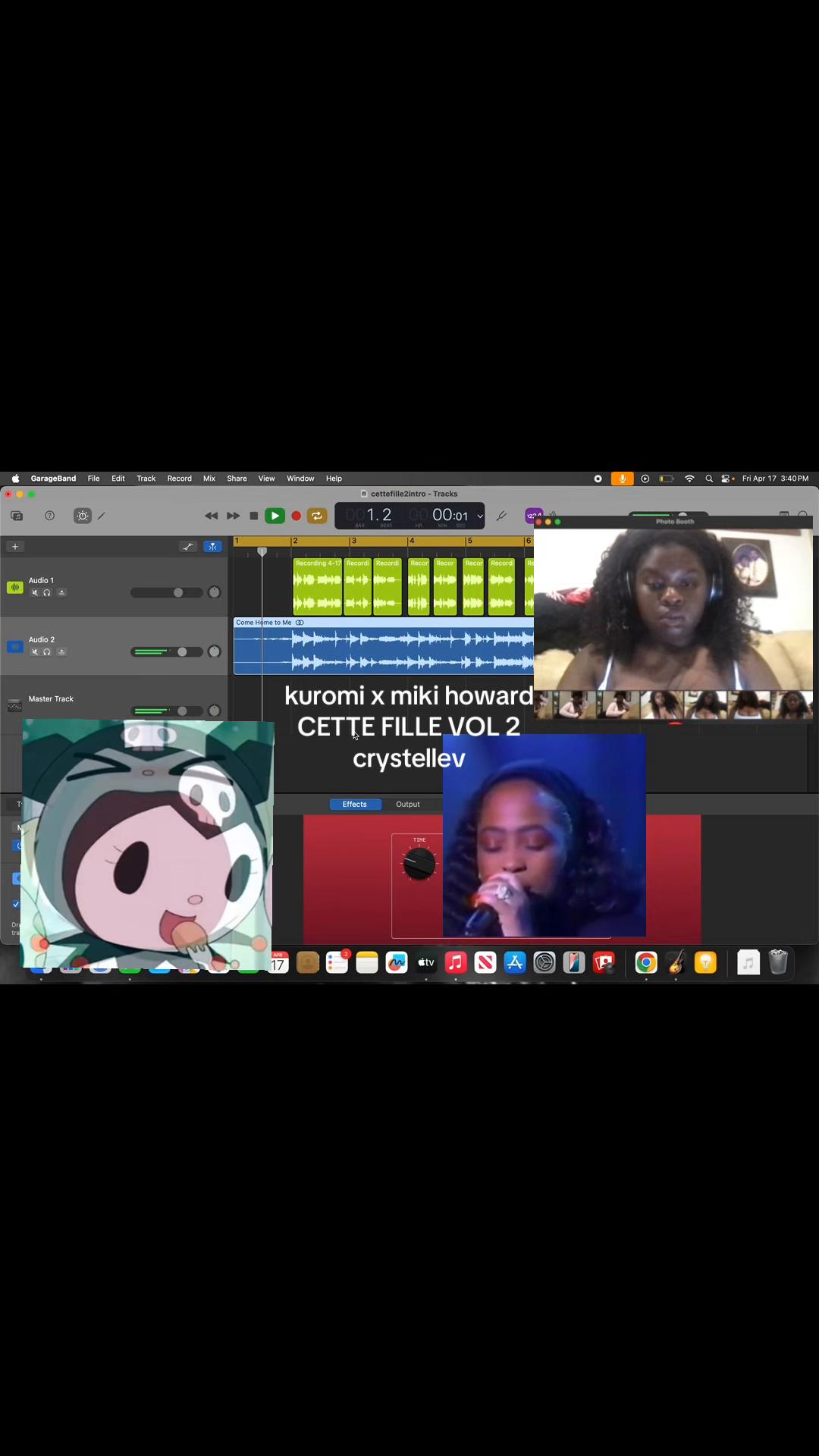Viewport: 819px width, 1456px height.
Task: Open Apple Music from the Dock
Action: [x=456, y=962]
